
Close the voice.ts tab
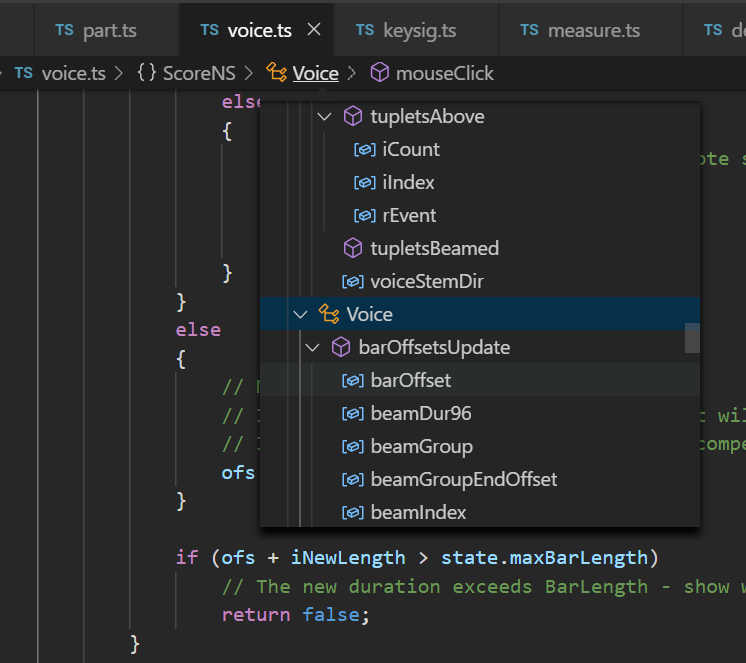pos(314,30)
